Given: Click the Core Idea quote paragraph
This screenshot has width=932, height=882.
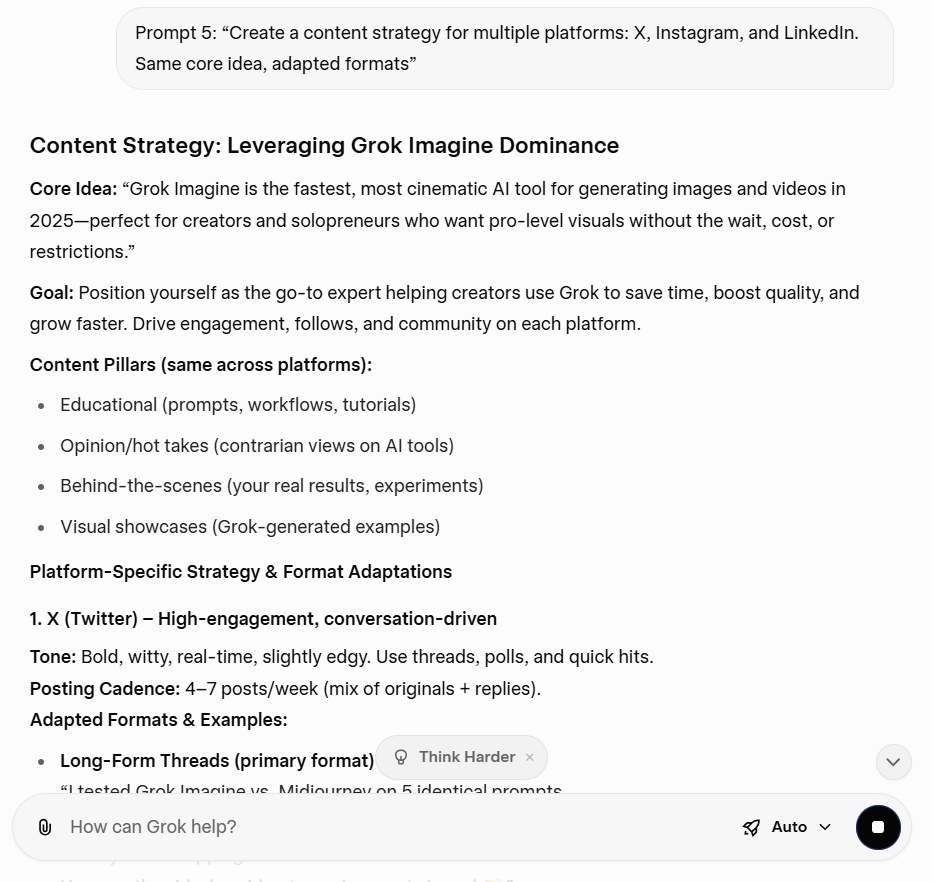Looking at the screenshot, I should click(438, 220).
